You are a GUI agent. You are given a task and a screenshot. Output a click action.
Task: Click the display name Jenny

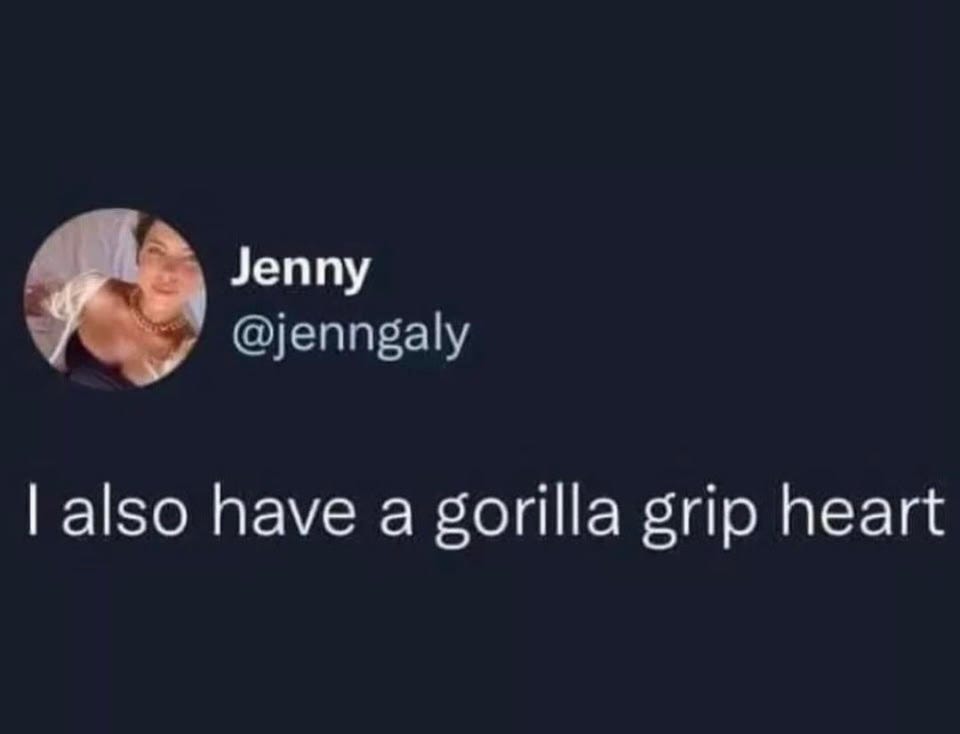(301, 269)
